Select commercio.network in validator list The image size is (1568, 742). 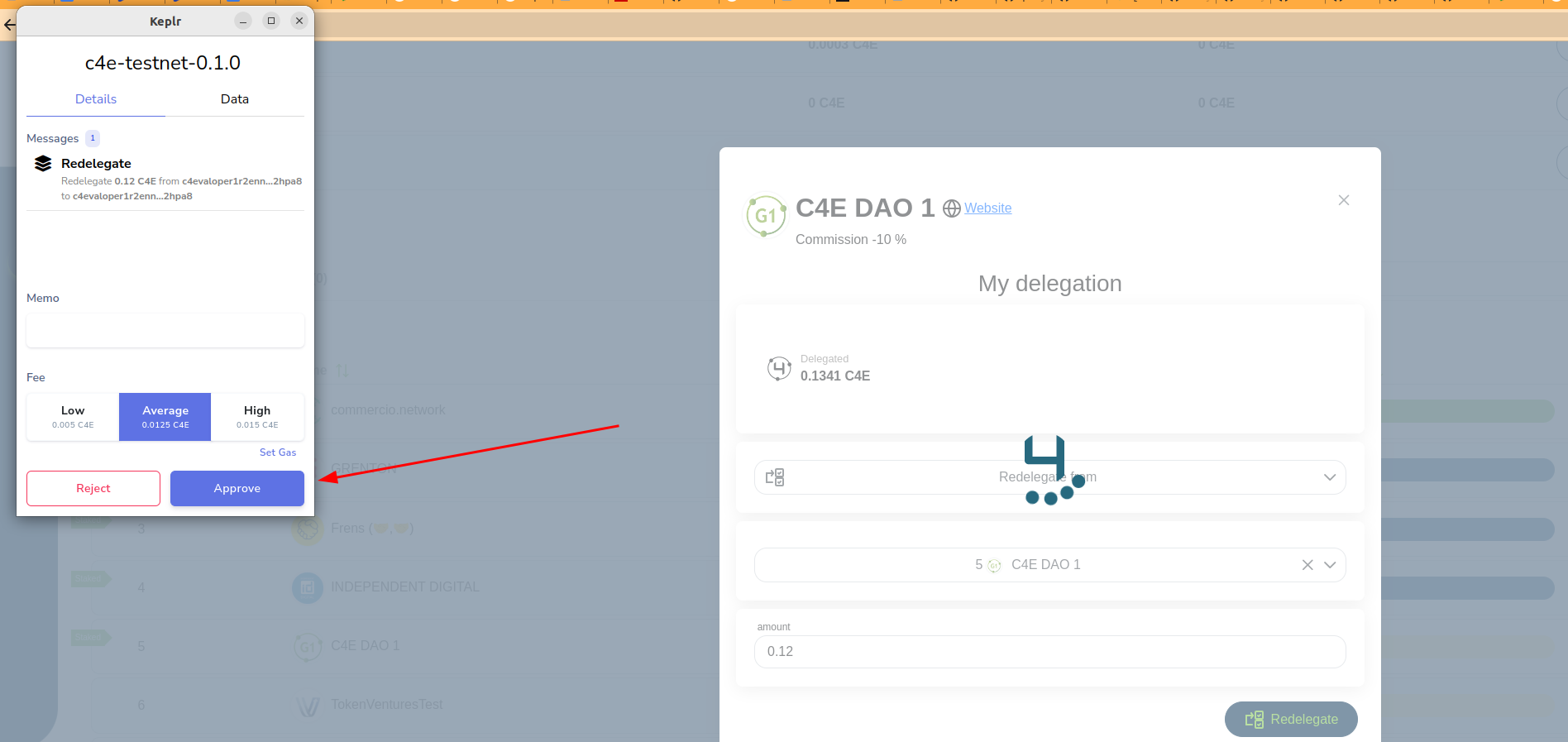[388, 410]
